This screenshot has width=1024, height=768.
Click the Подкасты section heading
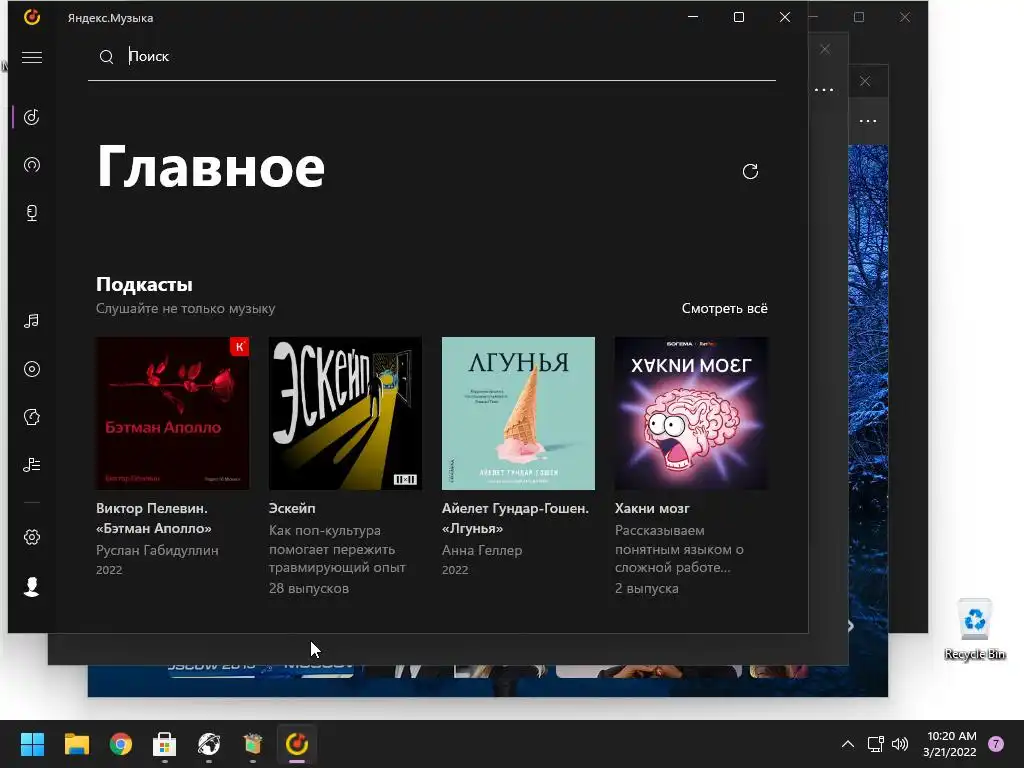[x=144, y=284]
